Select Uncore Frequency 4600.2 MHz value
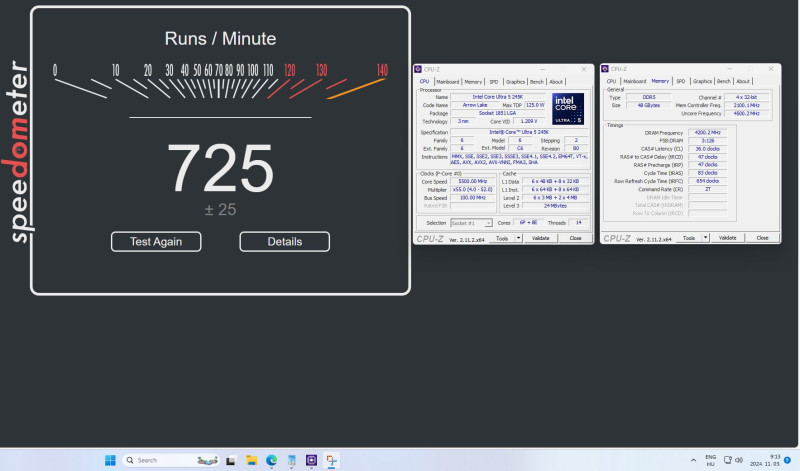The image size is (800, 471). pyautogui.click(x=746, y=113)
